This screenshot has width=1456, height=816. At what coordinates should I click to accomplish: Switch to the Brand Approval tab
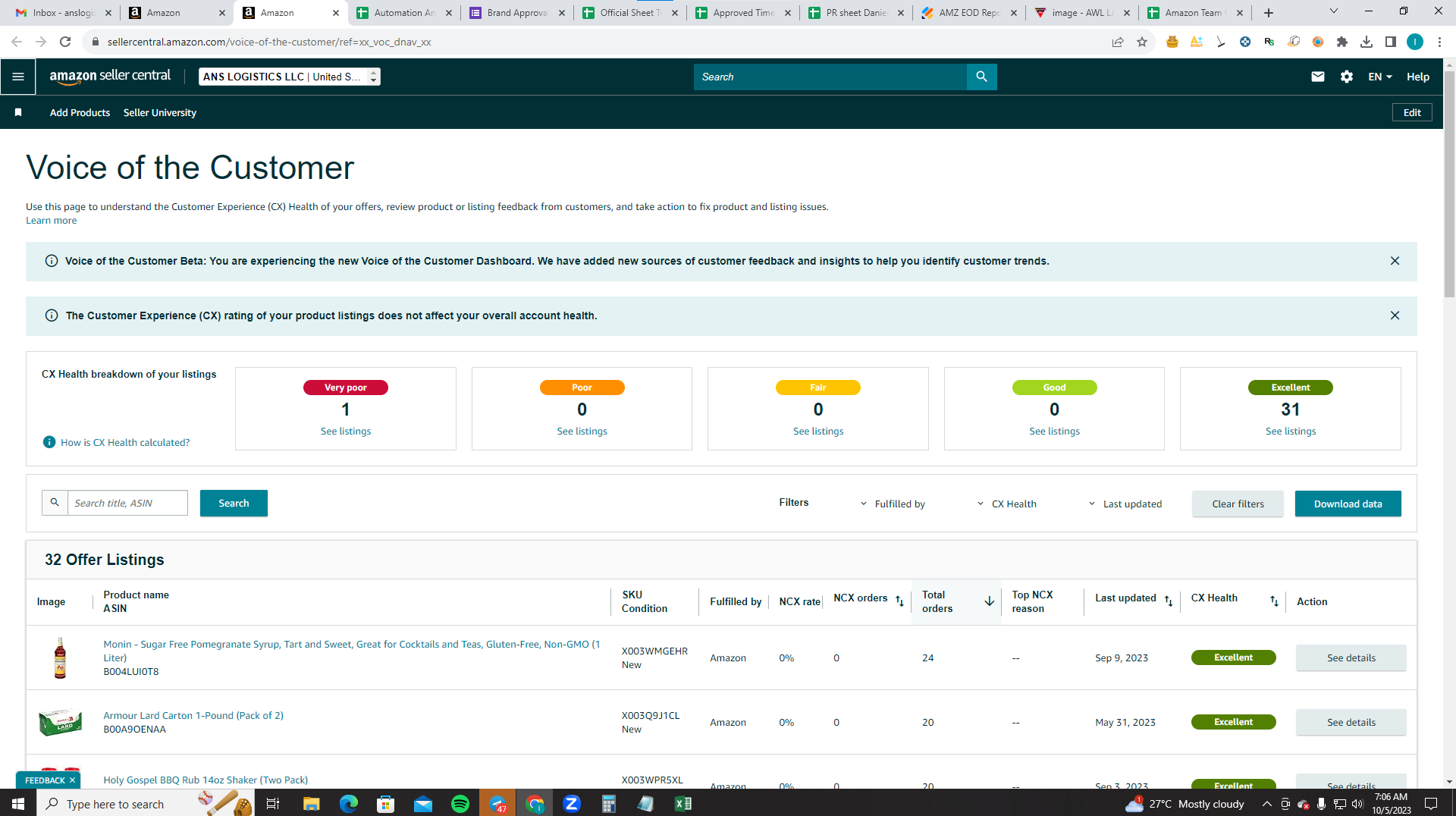click(x=517, y=13)
